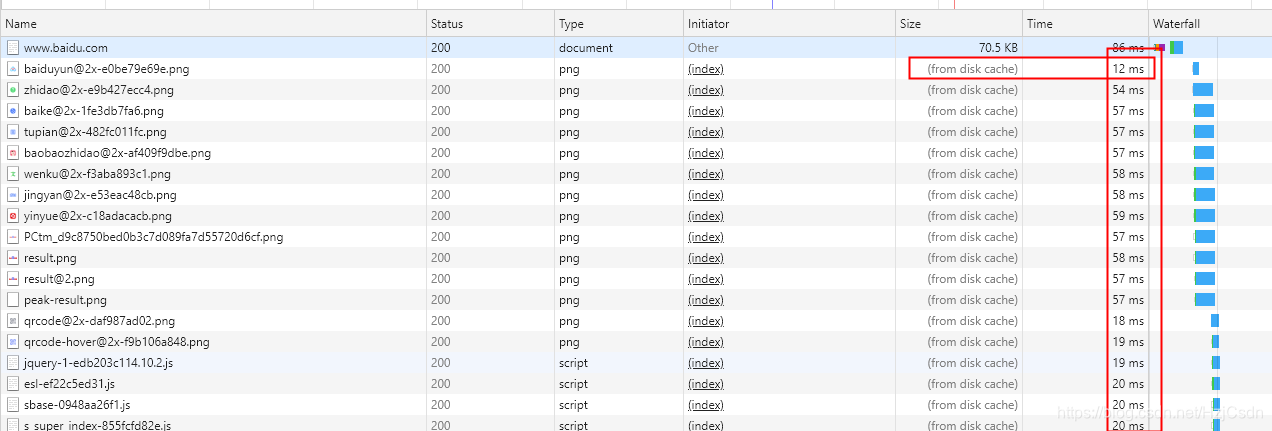Screen dimensions: 1272x431
Task: Click the file icon beside peak-result.png
Action: click(x=13, y=300)
